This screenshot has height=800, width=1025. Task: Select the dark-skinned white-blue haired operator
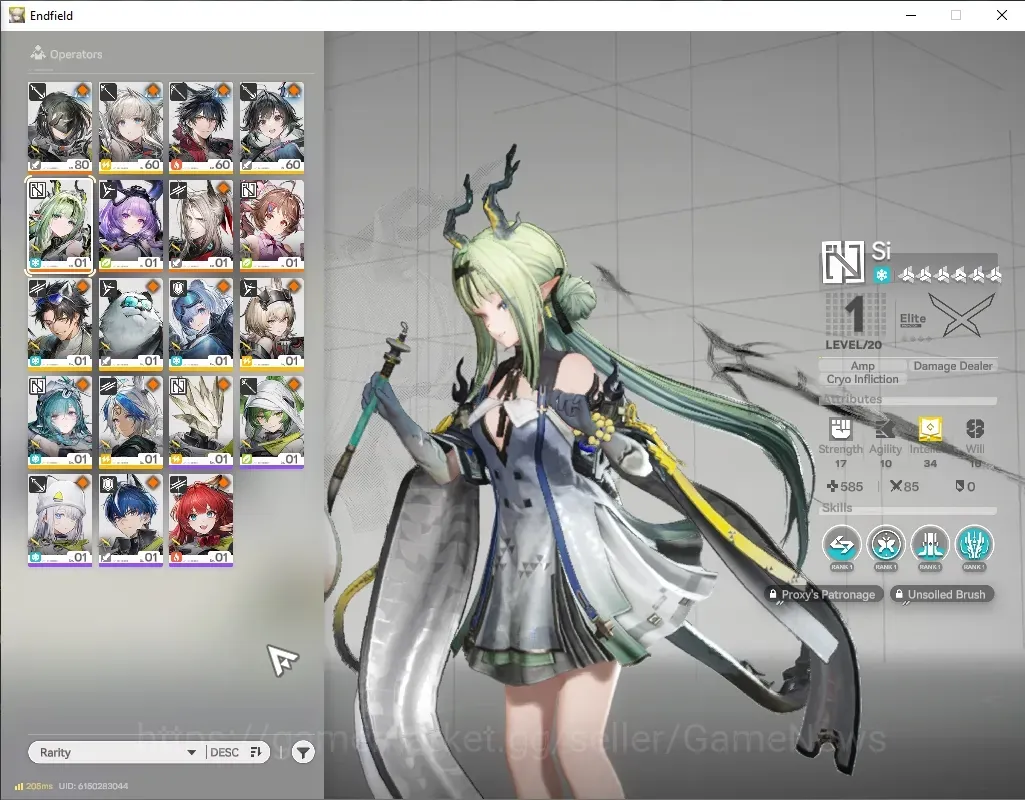[x=131, y=422]
